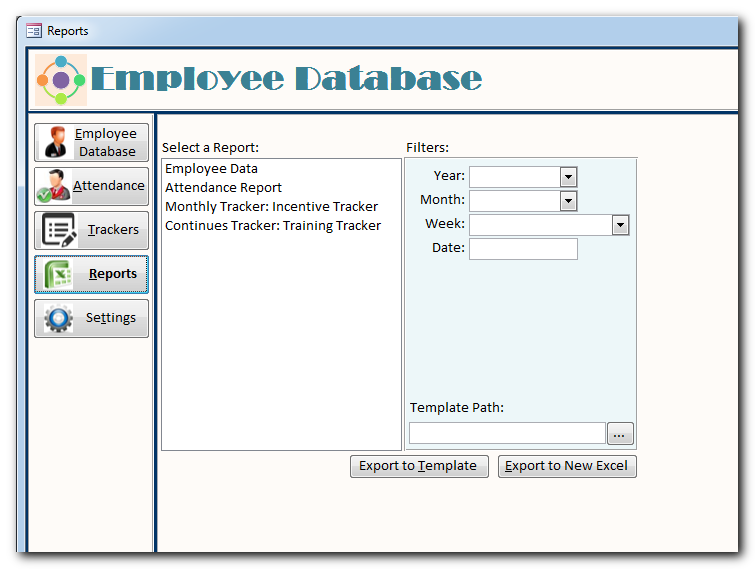
Task: Click the Reports Excel spreadsheet icon
Action: 58,274
